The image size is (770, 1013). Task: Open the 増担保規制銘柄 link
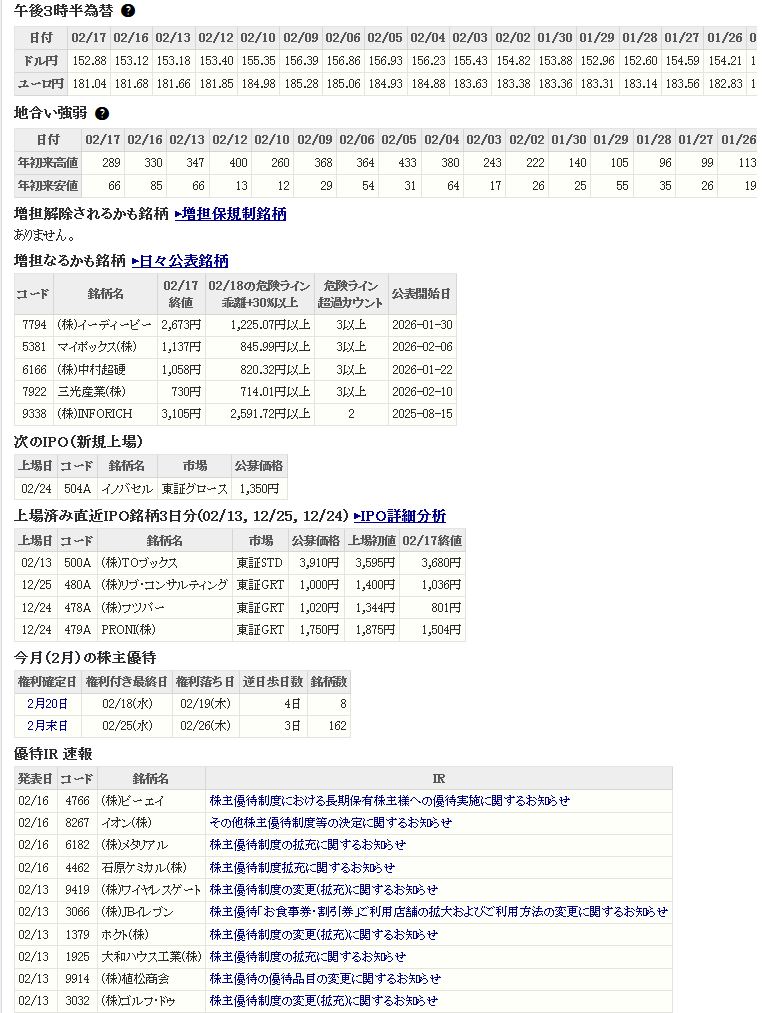click(231, 213)
